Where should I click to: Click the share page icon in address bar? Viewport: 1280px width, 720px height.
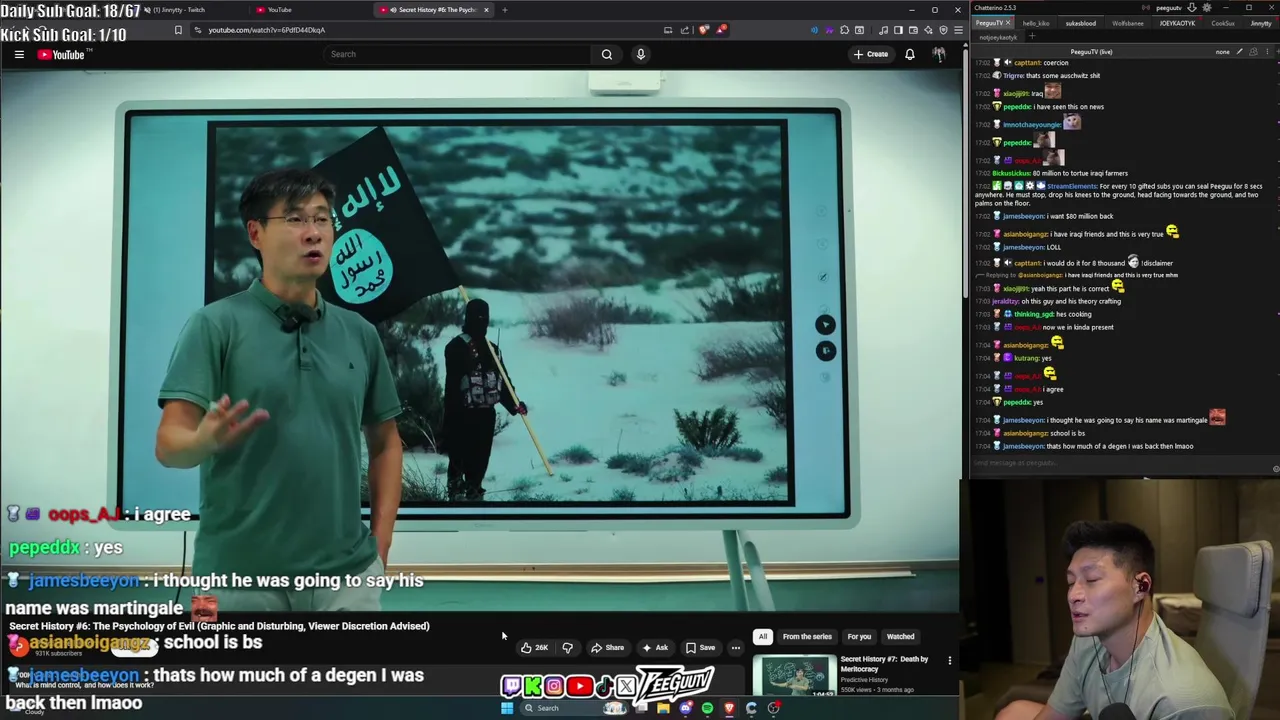tap(685, 30)
